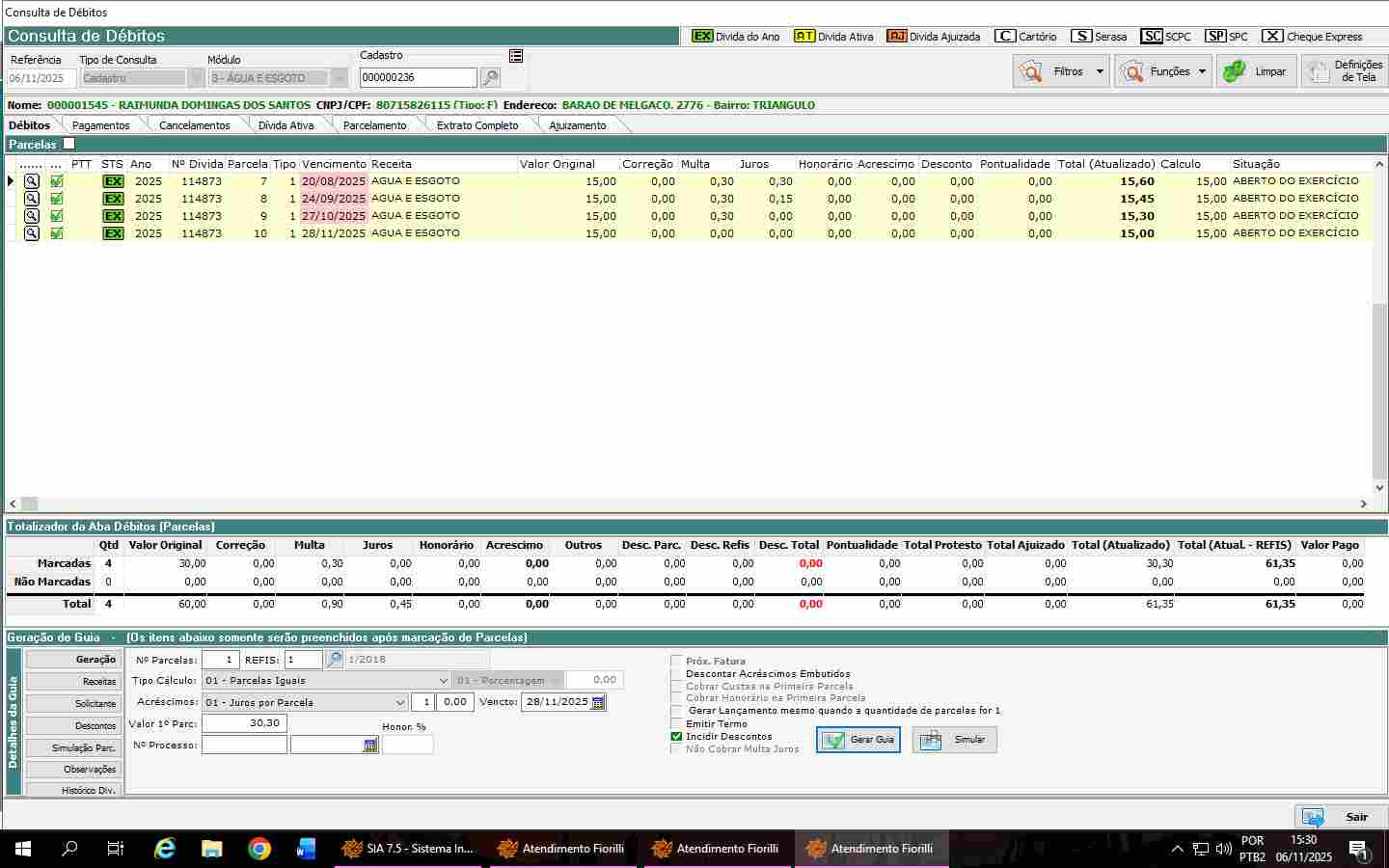The width and height of the screenshot is (1389, 868).
Task: Click the Gerar Guia button
Action: tap(858, 740)
